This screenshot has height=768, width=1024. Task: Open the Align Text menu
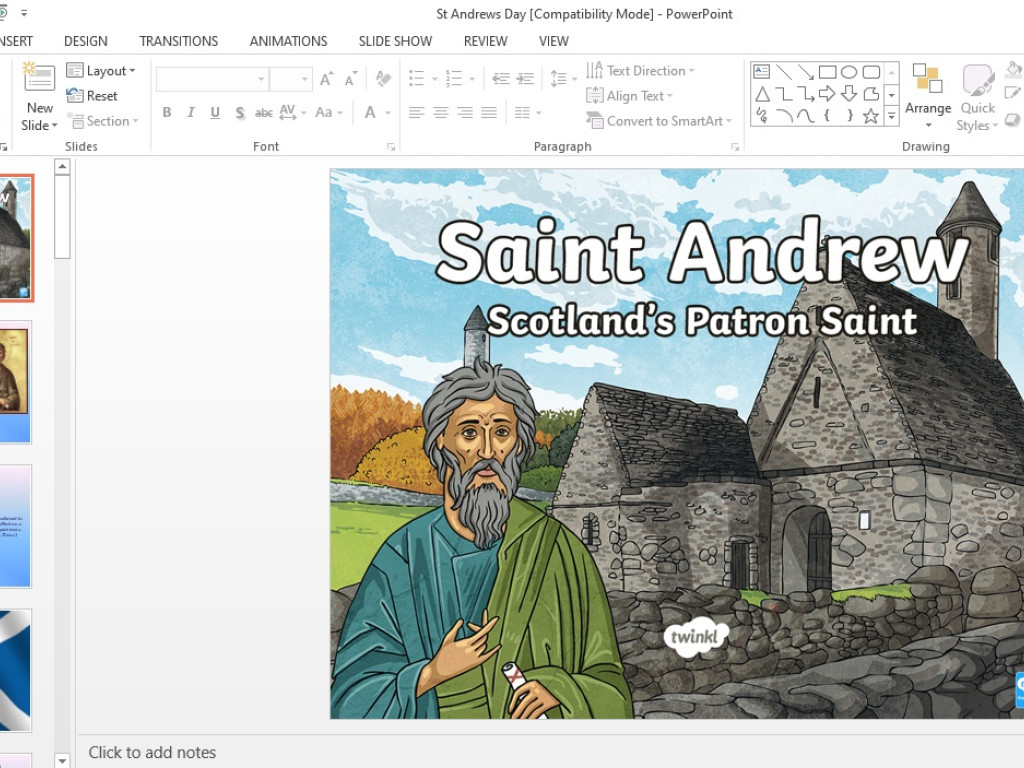pos(630,96)
